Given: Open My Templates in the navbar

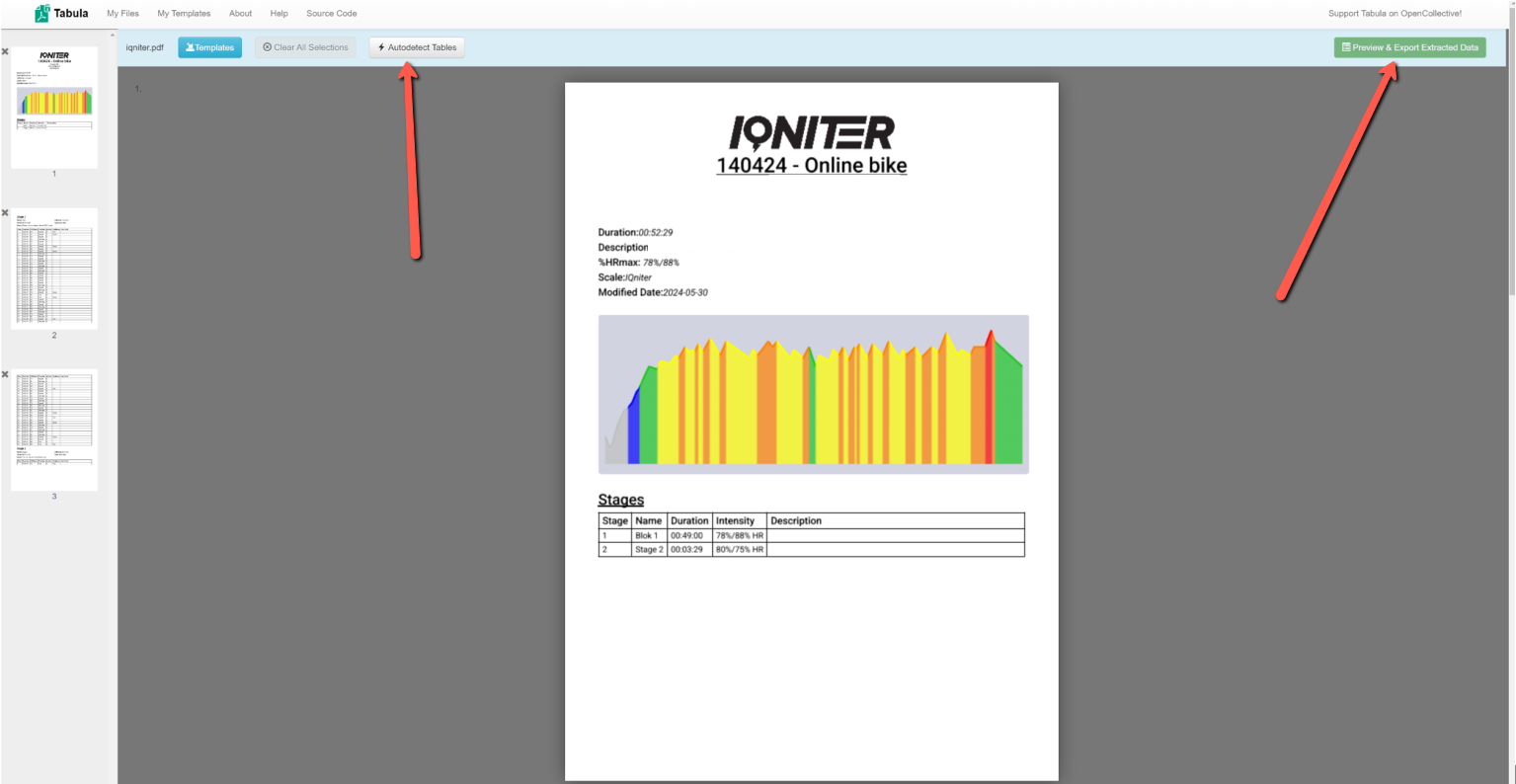Looking at the screenshot, I should pyautogui.click(x=184, y=14).
